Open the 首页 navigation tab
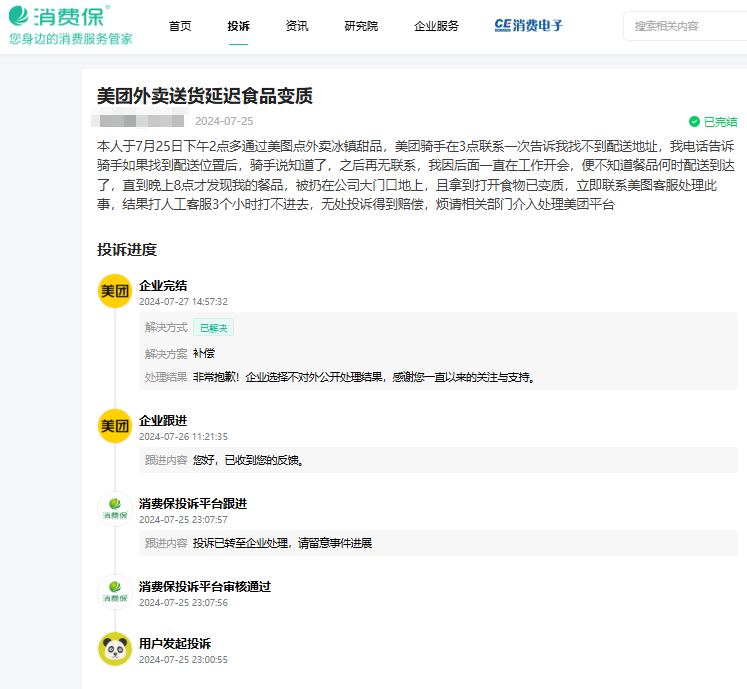This screenshot has width=747, height=689. pos(180,26)
